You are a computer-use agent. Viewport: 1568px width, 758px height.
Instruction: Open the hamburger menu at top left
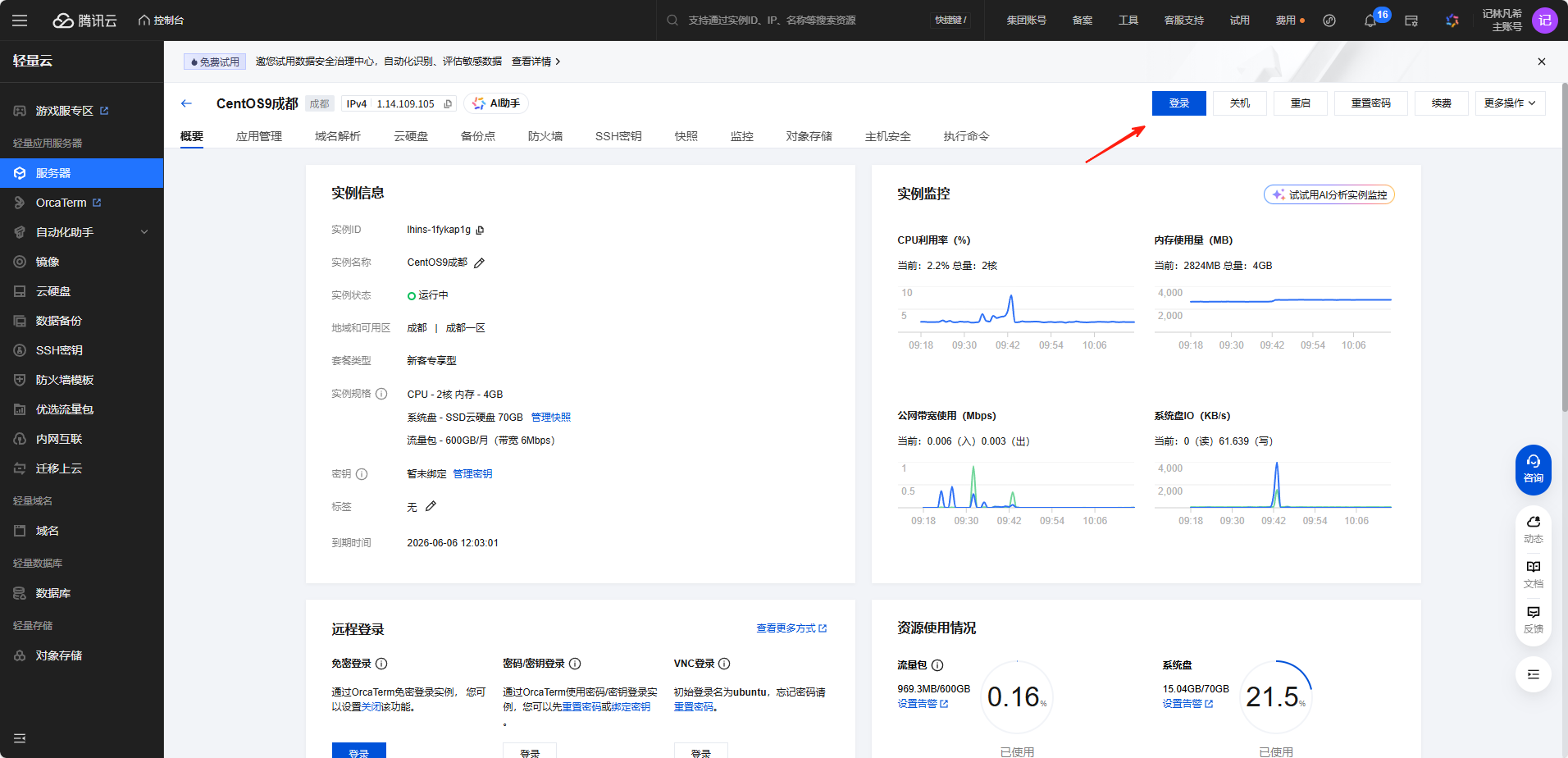pyautogui.click(x=20, y=21)
